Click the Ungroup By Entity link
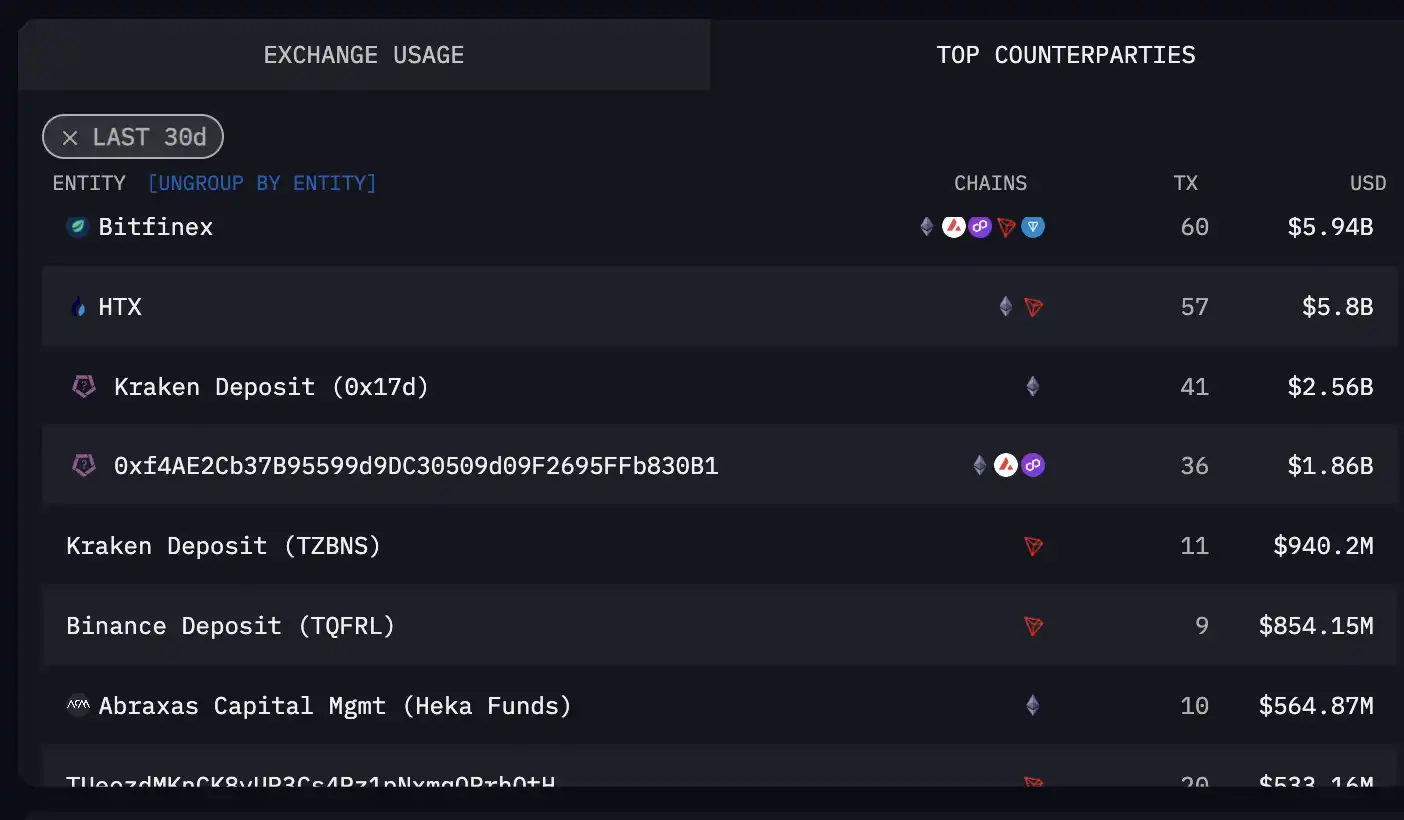This screenshot has height=820, width=1404. tap(262, 183)
